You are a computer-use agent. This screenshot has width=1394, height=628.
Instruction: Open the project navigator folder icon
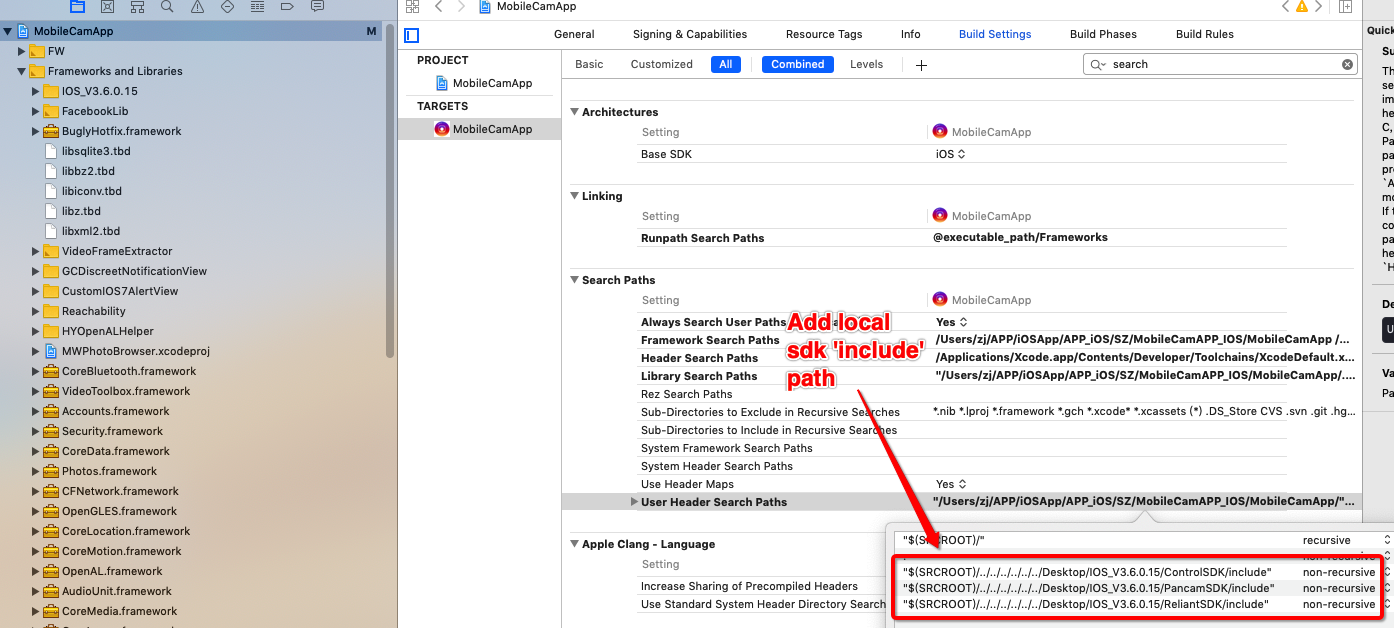(77, 6)
